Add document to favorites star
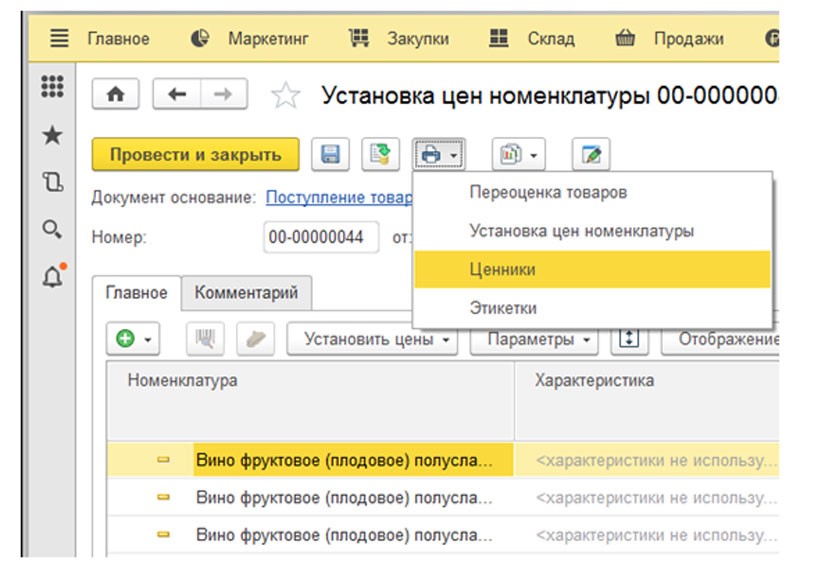Image resolution: width=817 pixels, height=562 pixels. [x=286, y=95]
